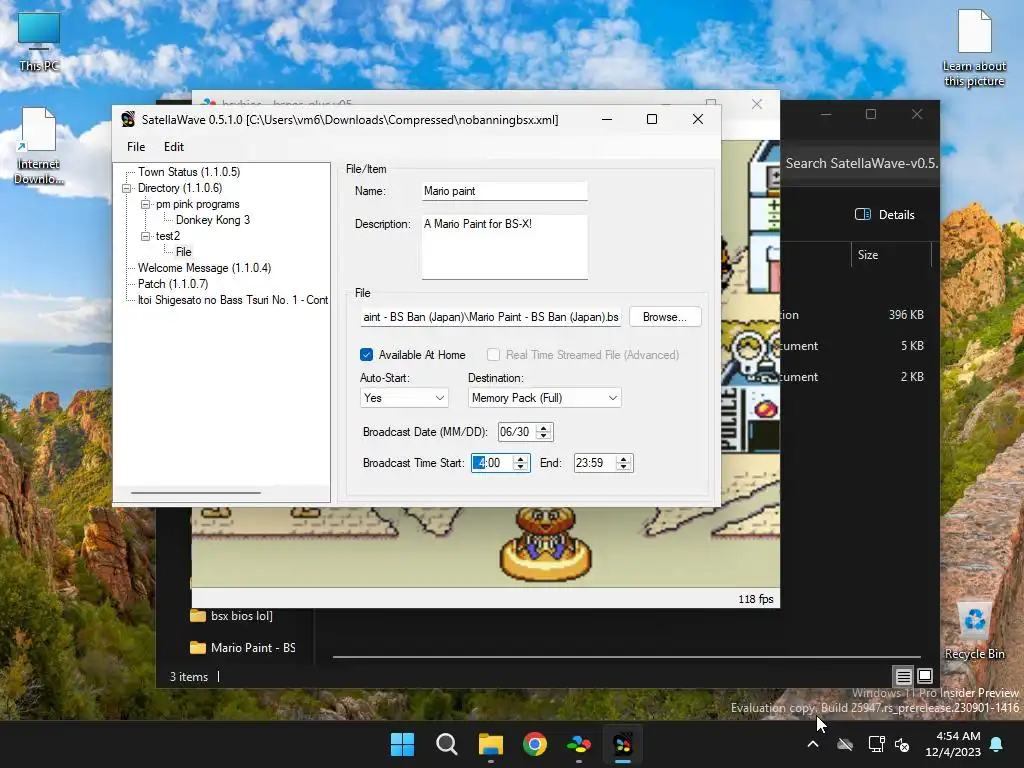This screenshot has height=768, width=1024.
Task: Select the File item under test2
Action: [184, 252]
